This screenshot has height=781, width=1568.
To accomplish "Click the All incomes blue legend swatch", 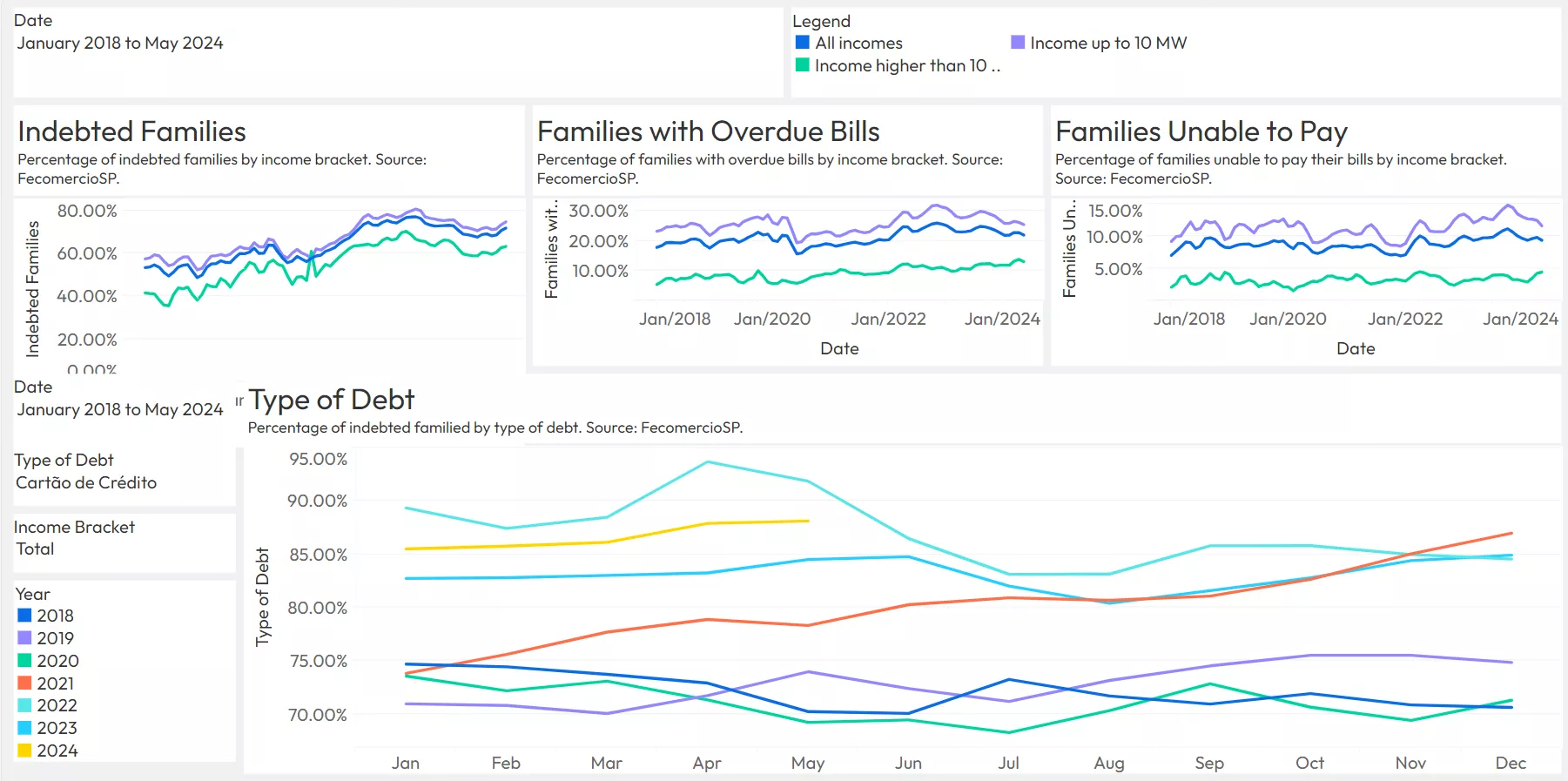I will (802, 43).
